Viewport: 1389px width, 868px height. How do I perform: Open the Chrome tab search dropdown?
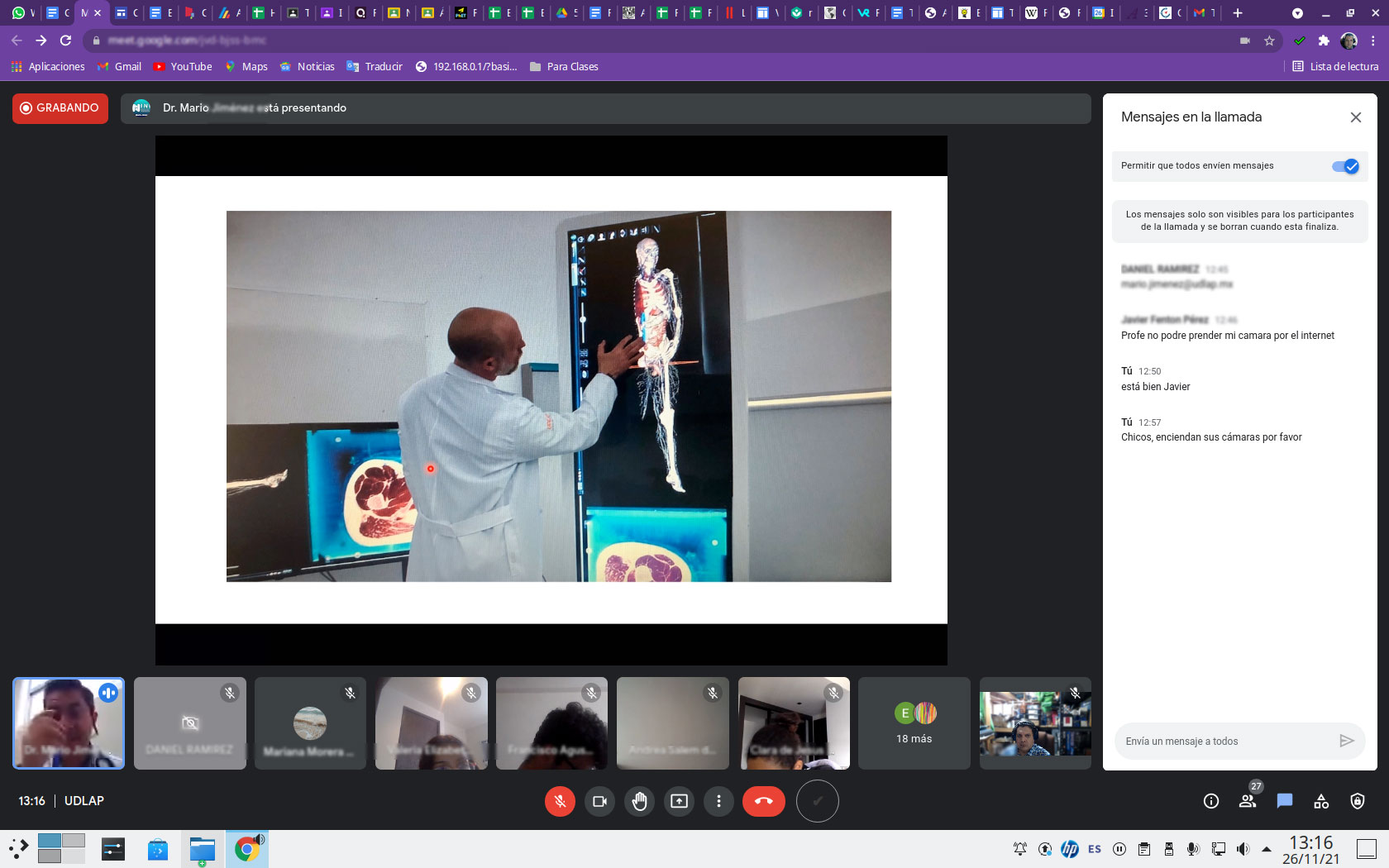[1297, 13]
